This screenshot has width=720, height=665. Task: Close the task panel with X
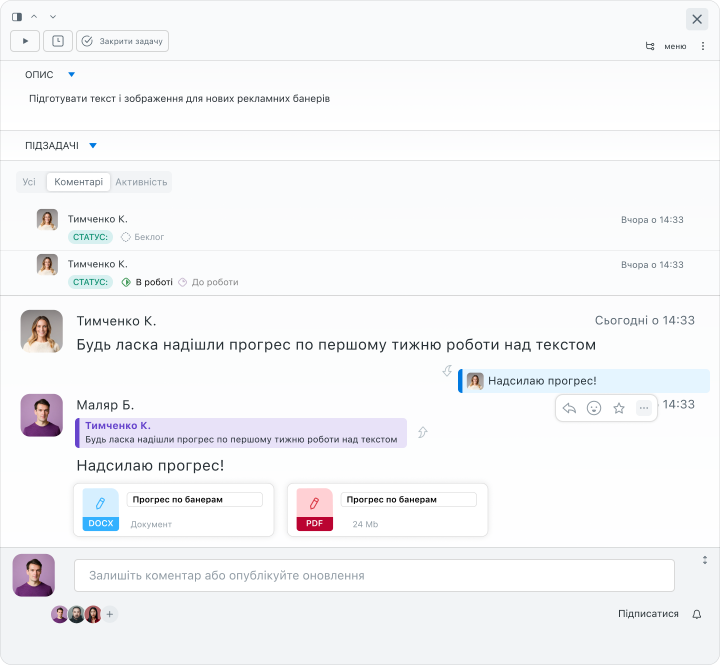click(x=697, y=19)
